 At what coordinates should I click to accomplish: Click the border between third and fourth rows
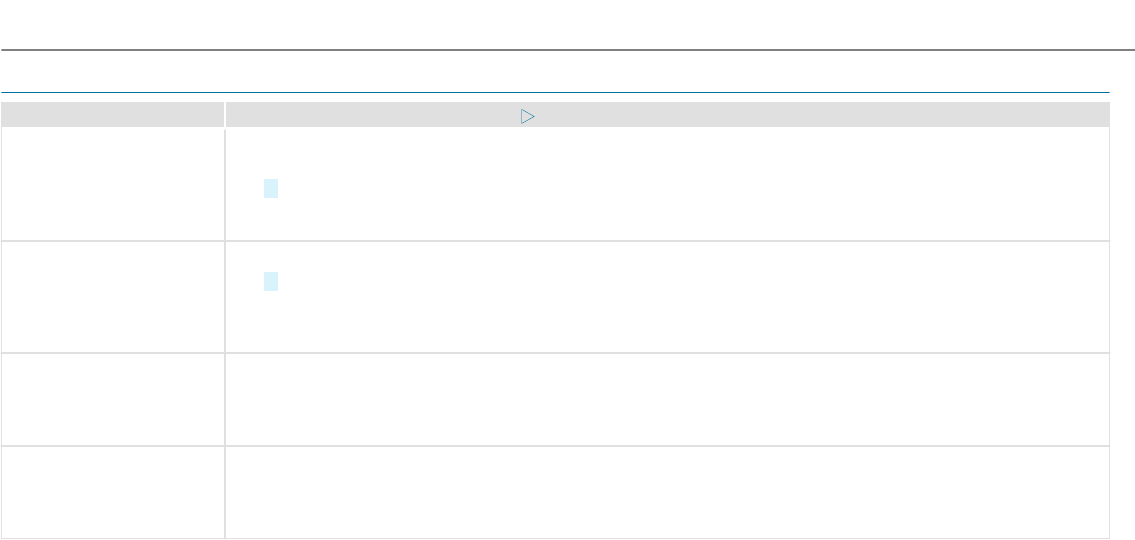tap(555, 445)
